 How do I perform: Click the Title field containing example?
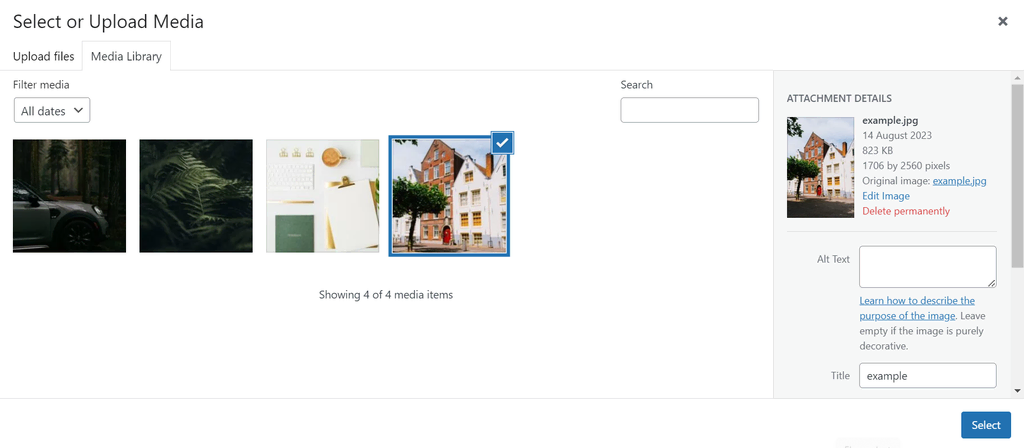tap(927, 376)
